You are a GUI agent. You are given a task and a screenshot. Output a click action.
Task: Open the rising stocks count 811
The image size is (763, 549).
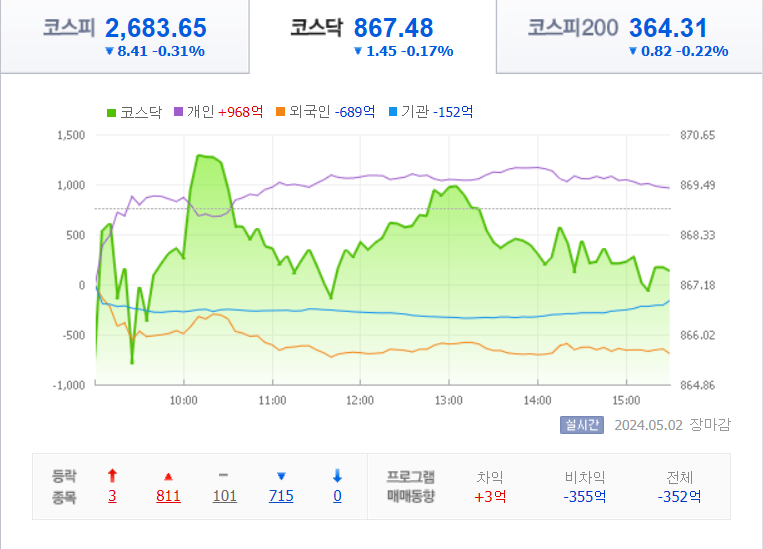click(168, 496)
